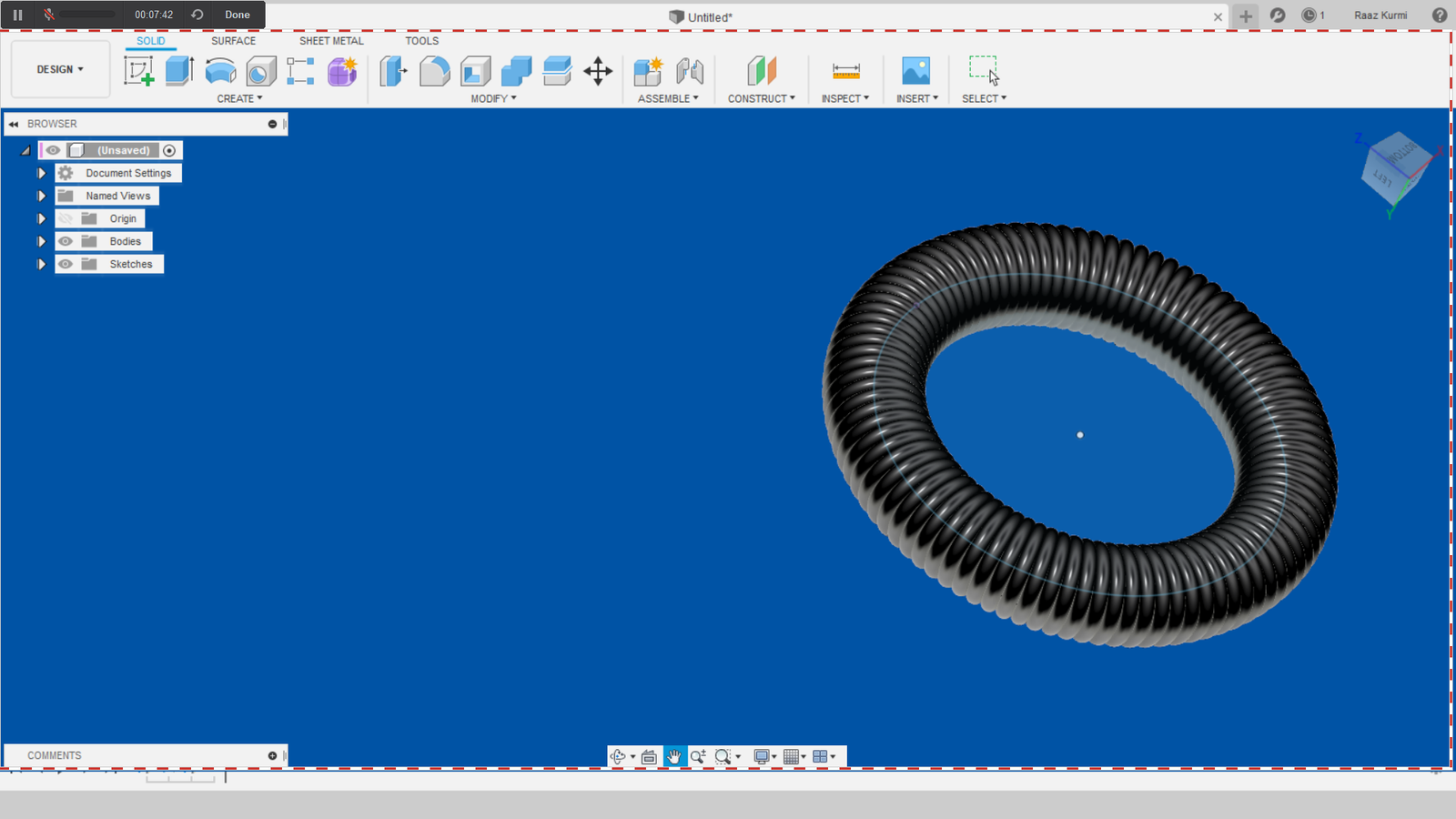Click the Measure ruler icon

point(846,71)
